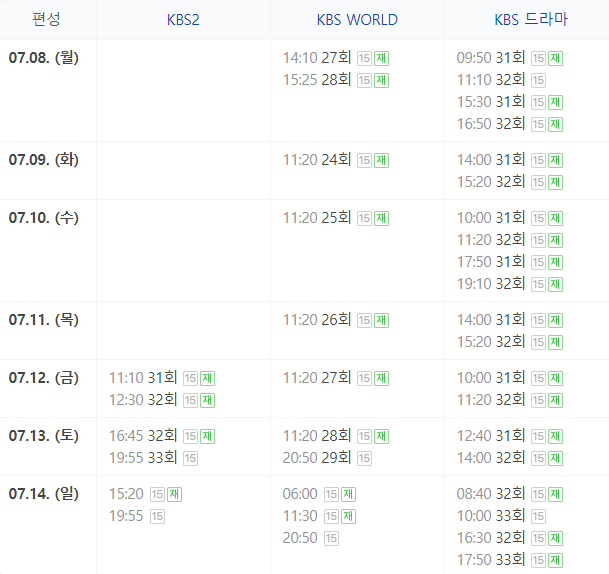Click the 15 age-rating badge beside 19:55 Sunday

point(157,517)
